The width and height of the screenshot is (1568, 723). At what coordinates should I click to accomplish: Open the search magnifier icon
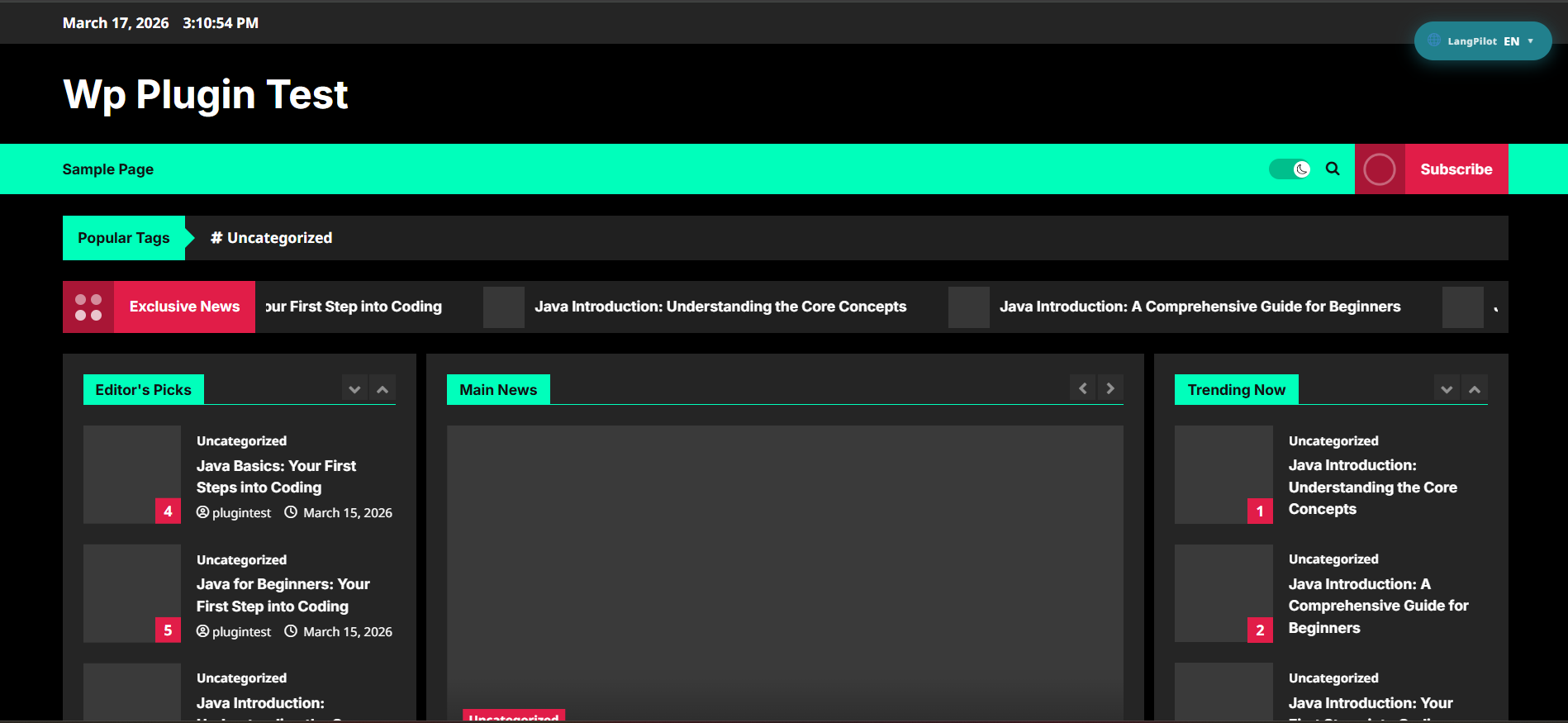point(1333,169)
